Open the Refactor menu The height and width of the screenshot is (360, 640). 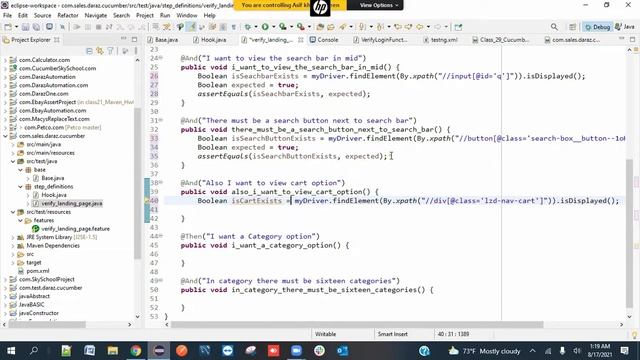coord(68,16)
